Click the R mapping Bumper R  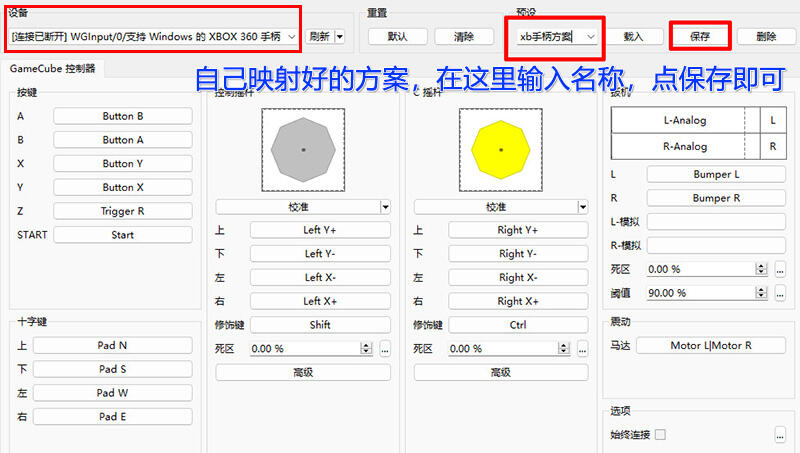(x=716, y=198)
